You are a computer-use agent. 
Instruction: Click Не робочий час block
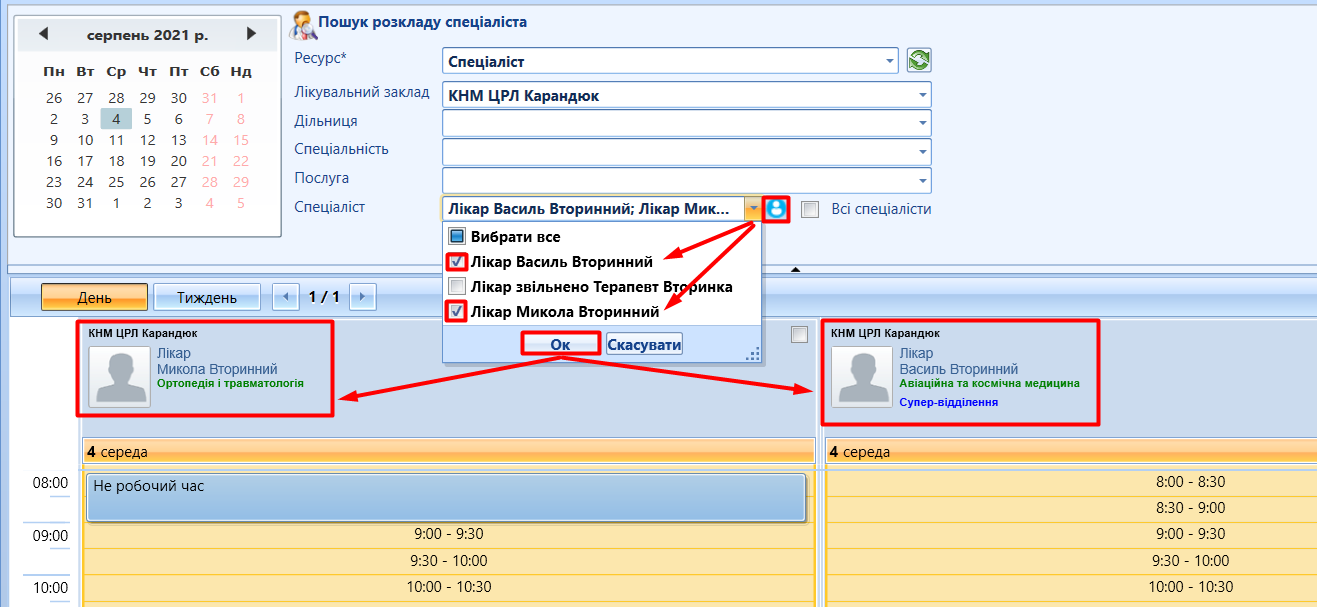446,497
